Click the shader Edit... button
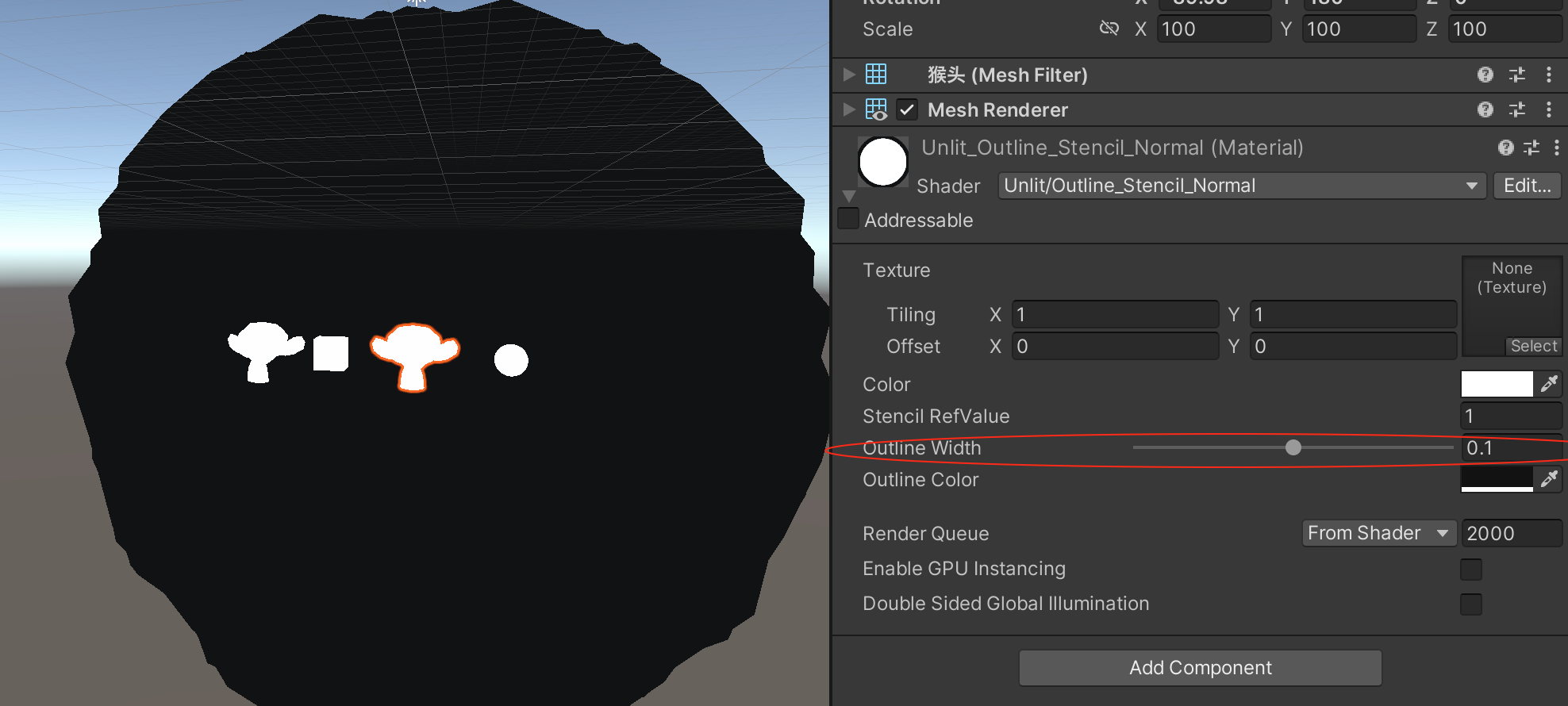1568x706 pixels. pyautogui.click(x=1527, y=186)
